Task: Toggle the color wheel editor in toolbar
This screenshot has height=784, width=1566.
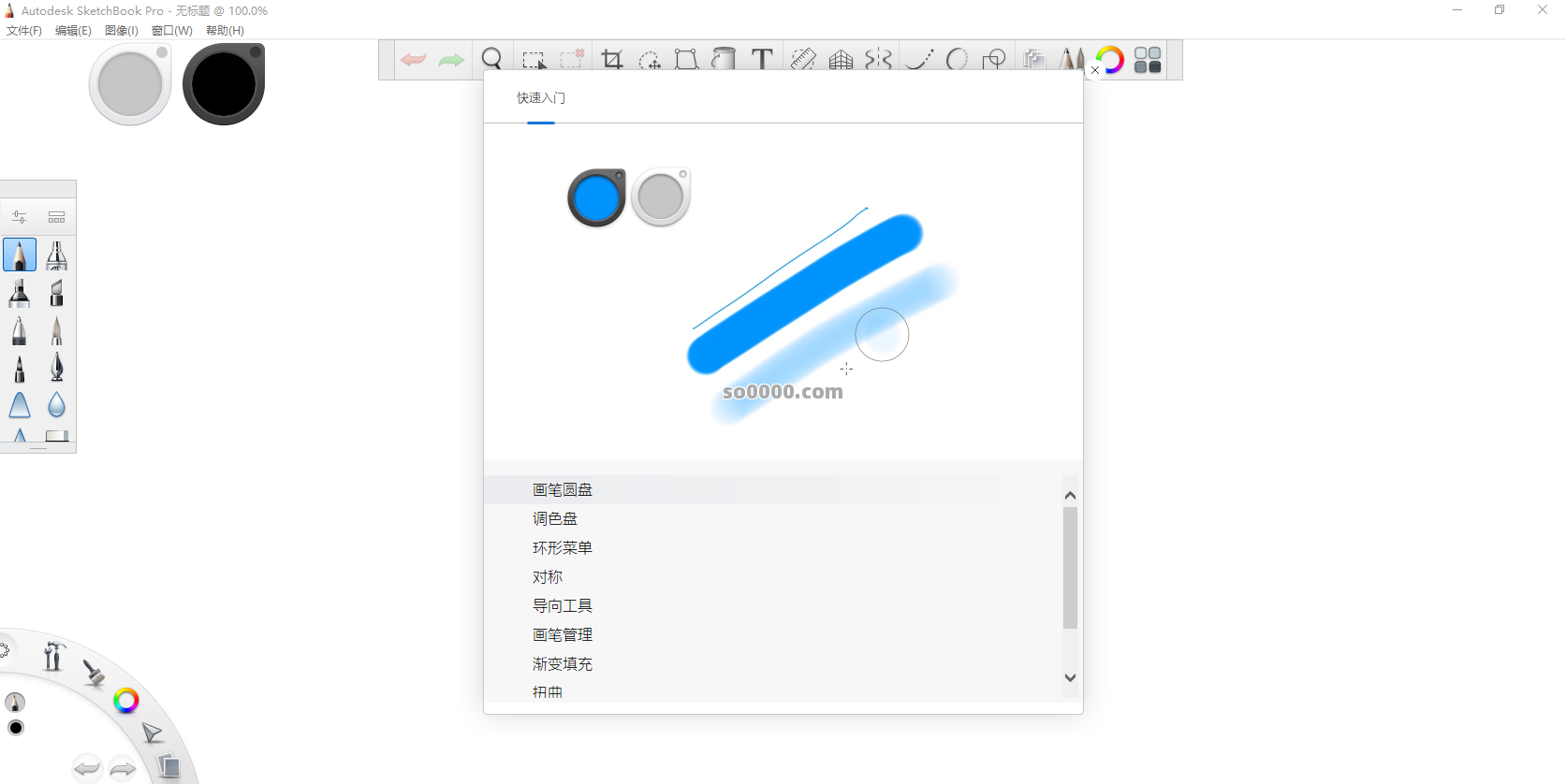Action: coord(1109,60)
